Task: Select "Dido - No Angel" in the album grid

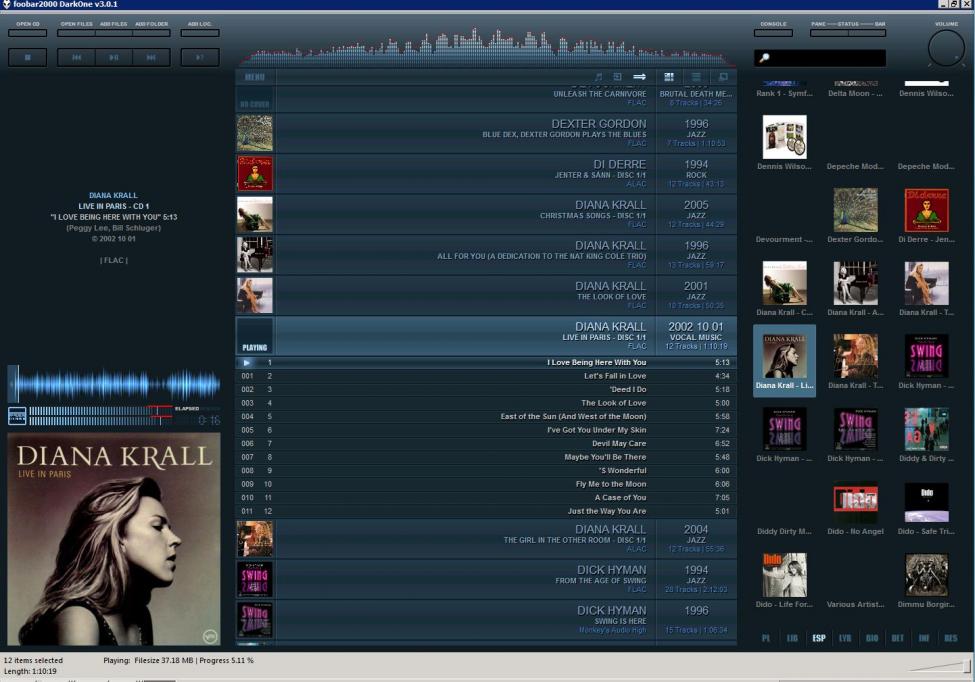Action: [855, 507]
